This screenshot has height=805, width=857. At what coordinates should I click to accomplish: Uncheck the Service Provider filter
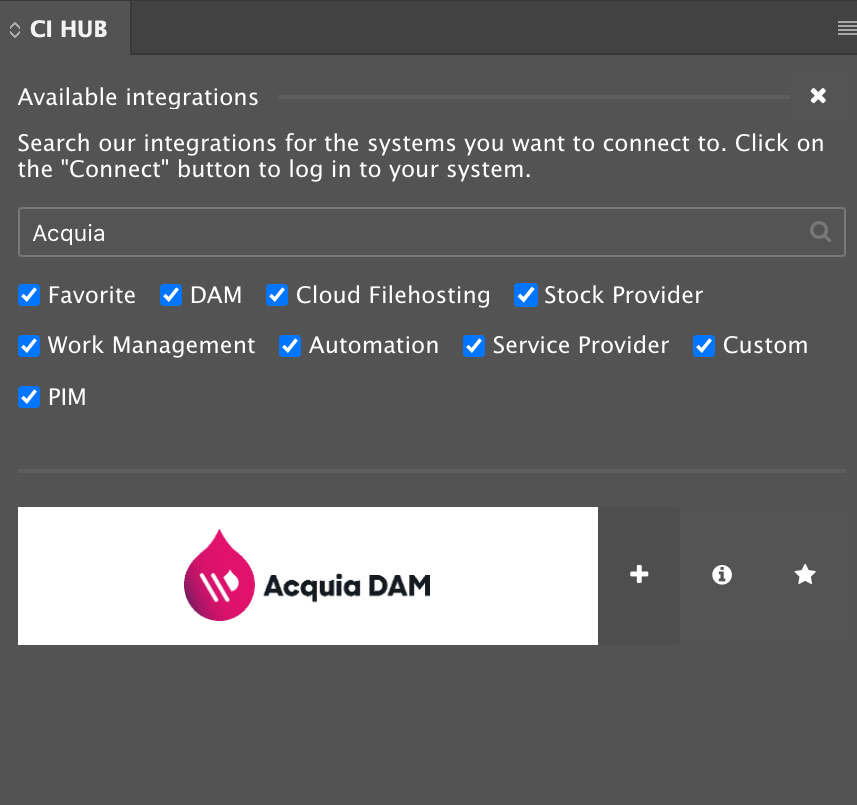coord(473,346)
